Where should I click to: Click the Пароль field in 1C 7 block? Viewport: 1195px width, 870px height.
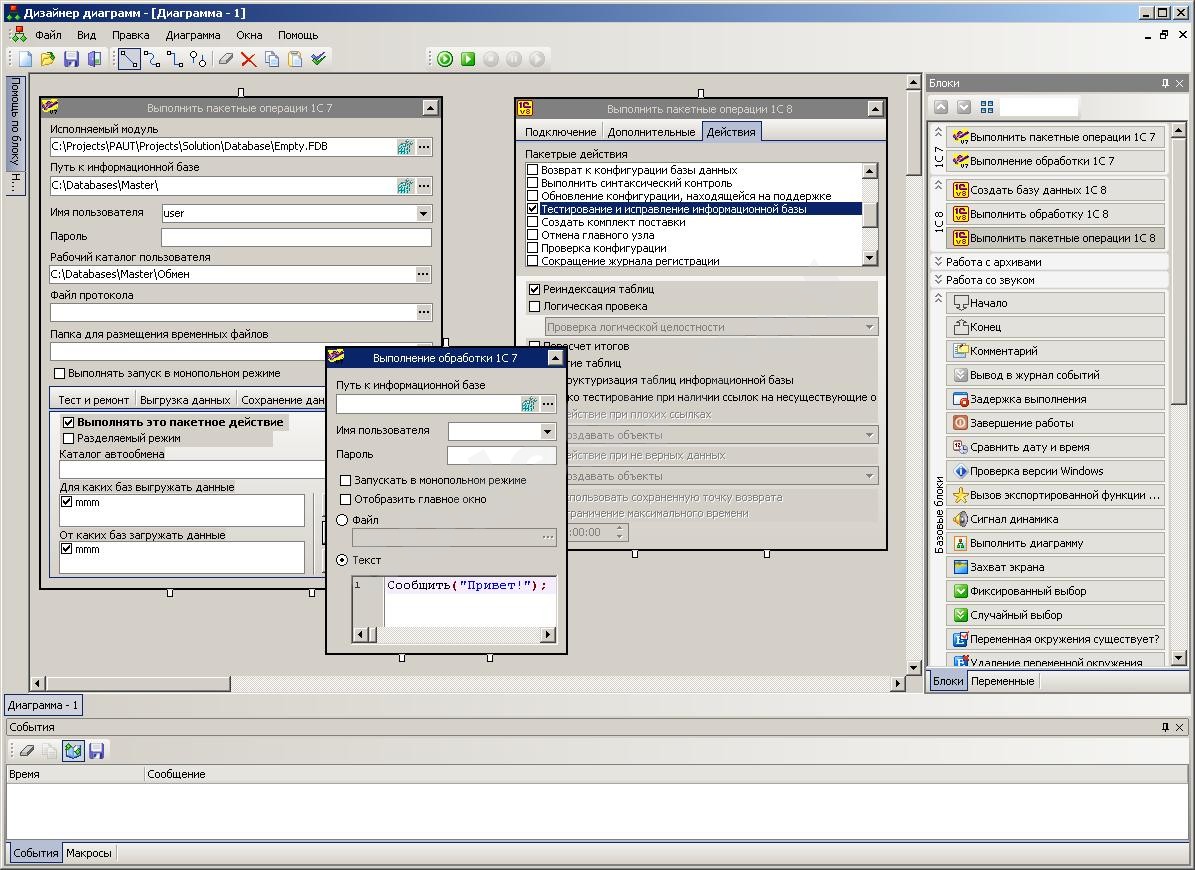pos(296,237)
